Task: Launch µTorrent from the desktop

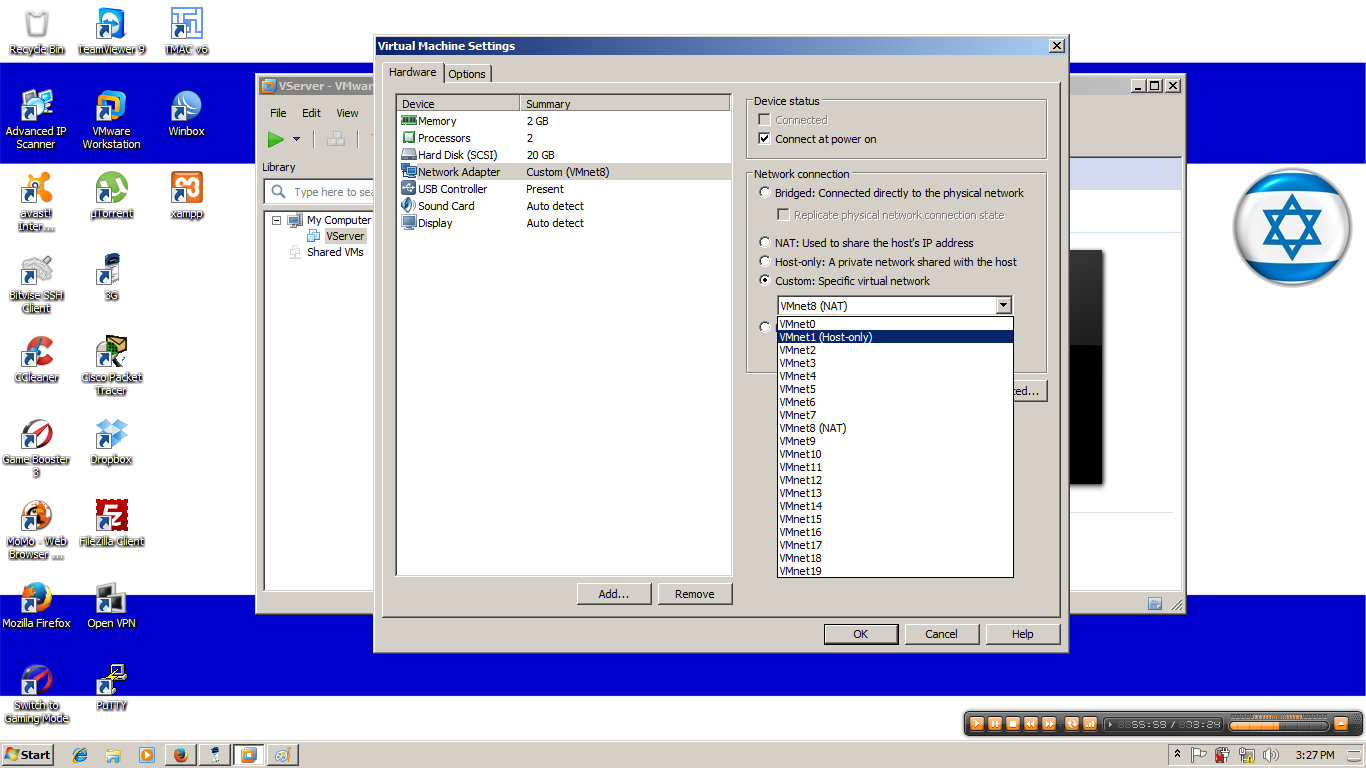Action: [111, 195]
